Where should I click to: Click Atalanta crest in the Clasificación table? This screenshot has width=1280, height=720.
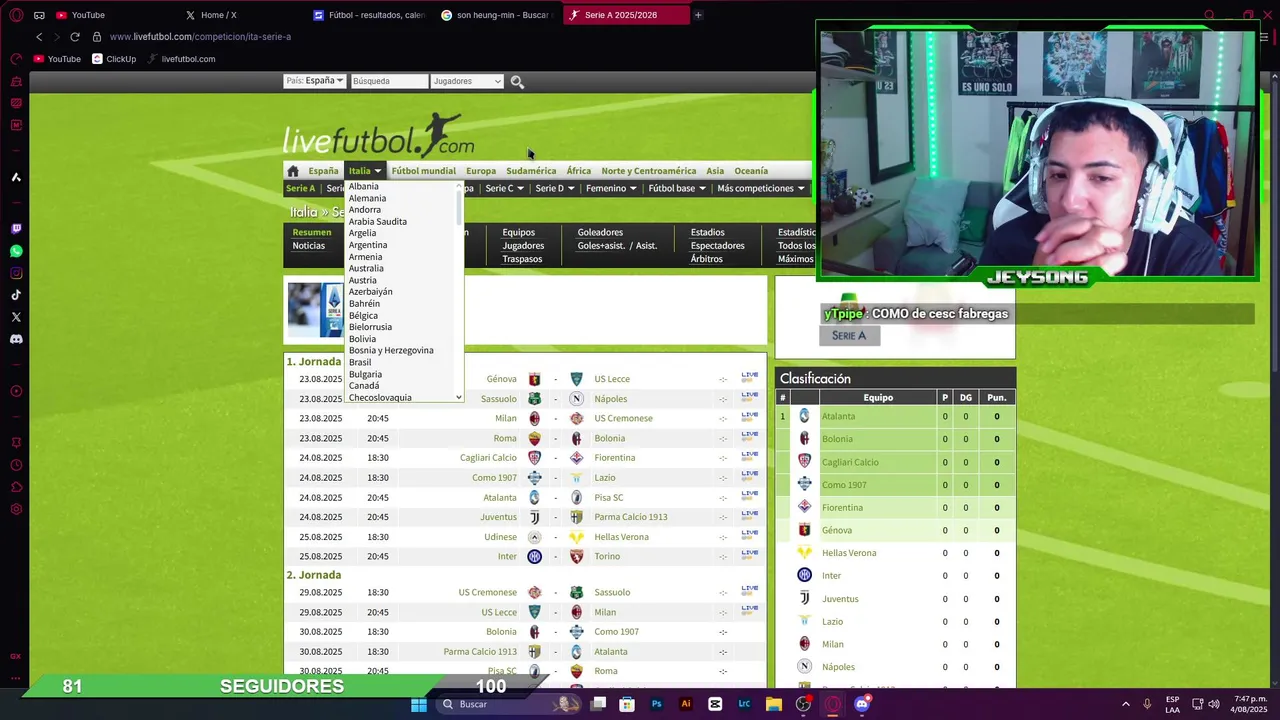[804, 416]
